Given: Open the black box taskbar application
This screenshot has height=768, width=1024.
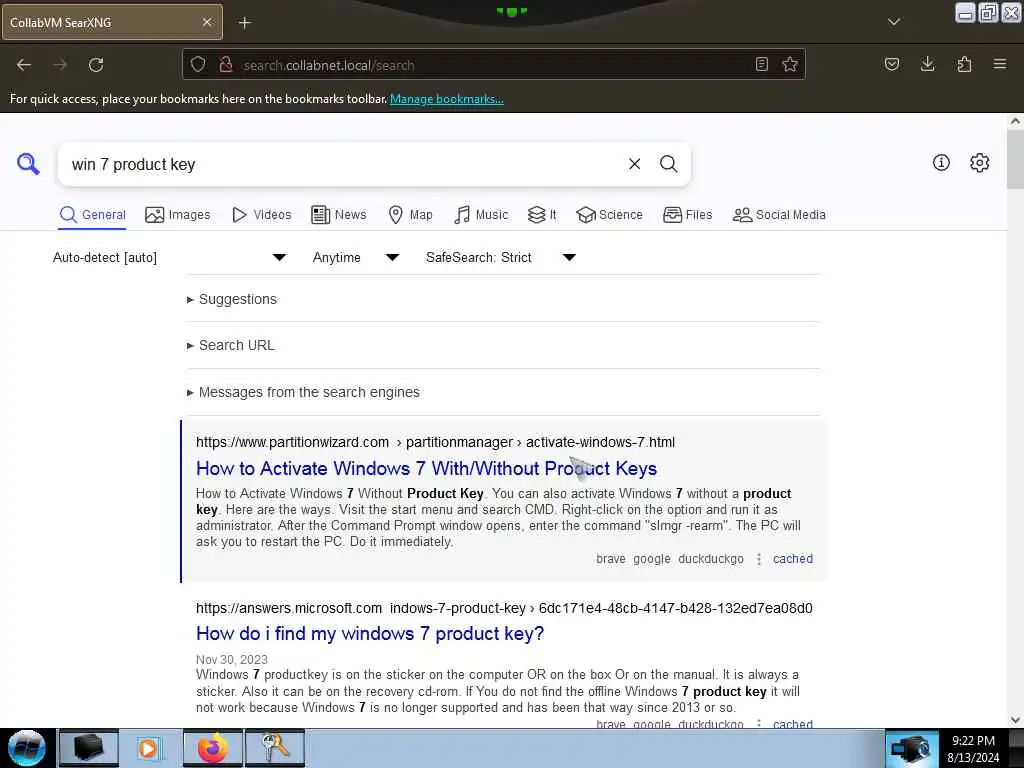Looking at the screenshot, I should [x=89, y=748].
